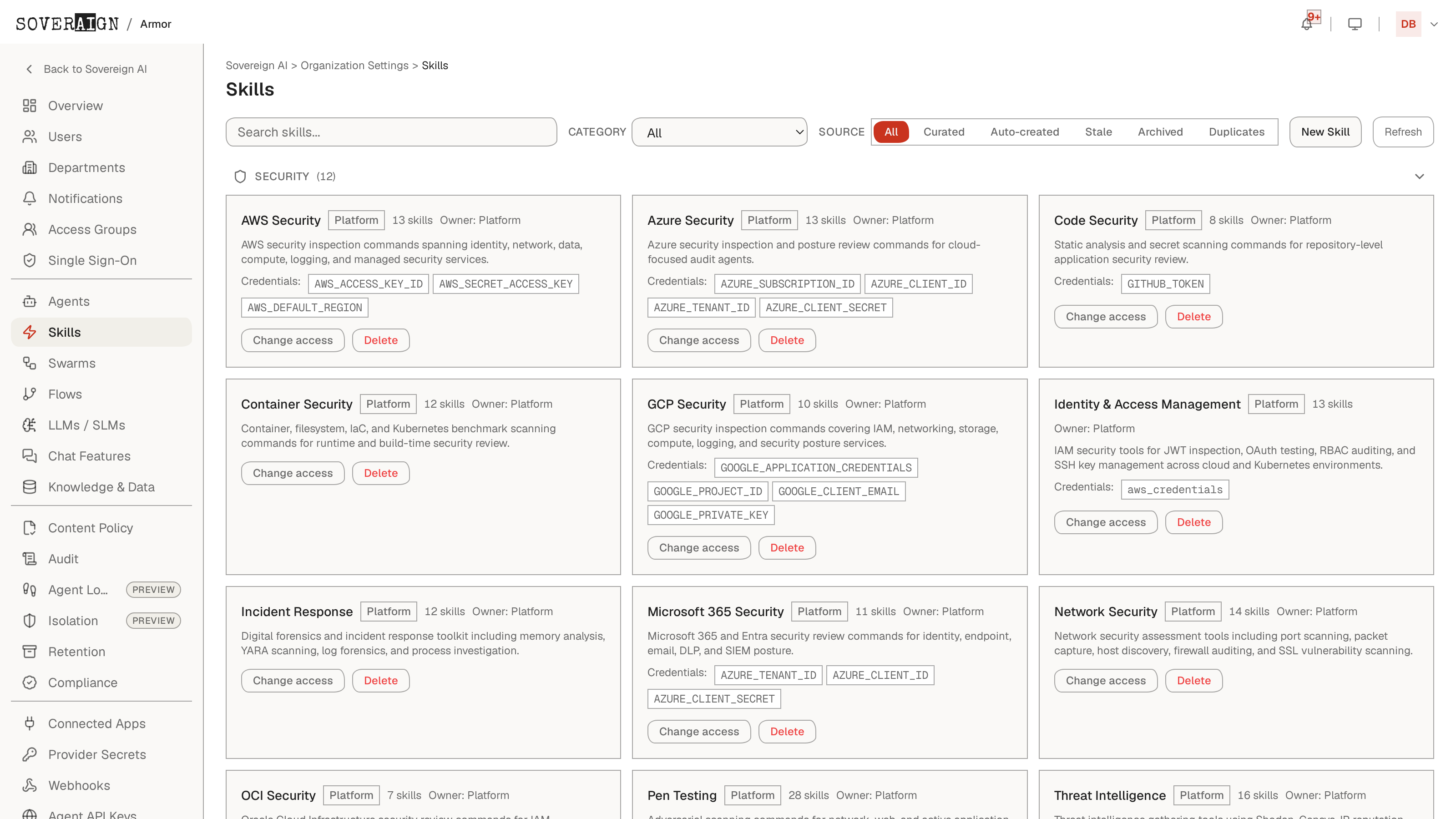Image resolution: width=1456 pixels, height=819 pixels.
Task: Click the GITHUB_TOKEN credential tag
Action: 1165,284
